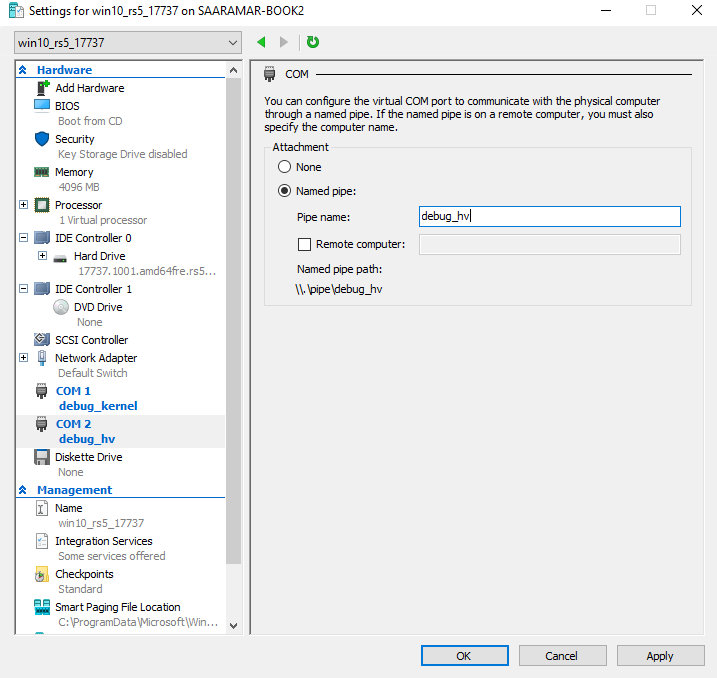Click the IDE Controller 1 icon
Screen dimensions: 717x678
click(42, 289)
